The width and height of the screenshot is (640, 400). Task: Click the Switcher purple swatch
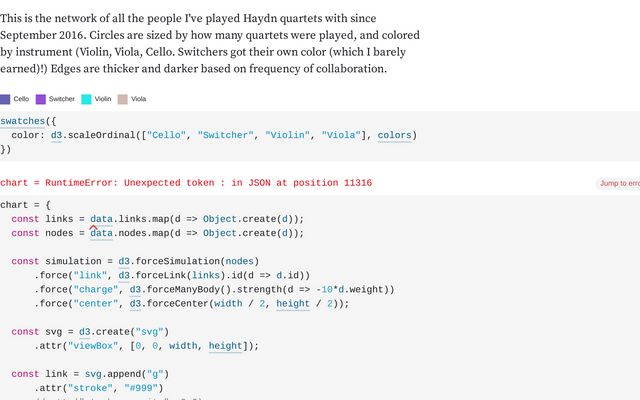click(40, 99)
